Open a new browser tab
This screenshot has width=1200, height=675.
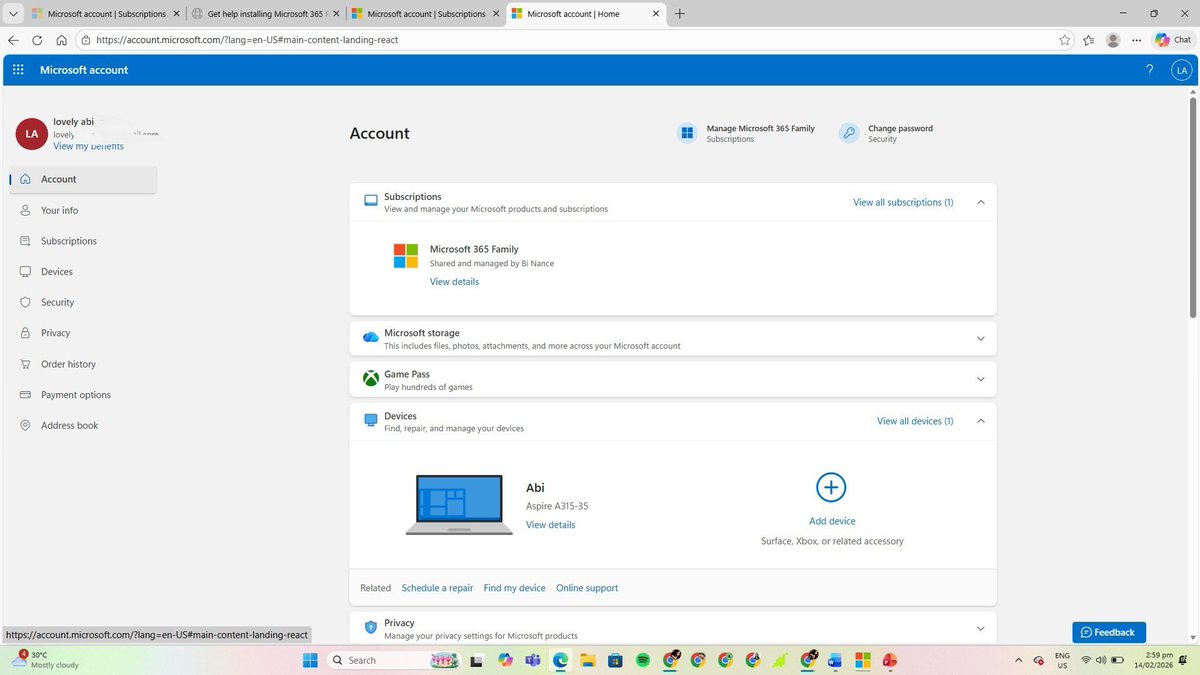680,14
